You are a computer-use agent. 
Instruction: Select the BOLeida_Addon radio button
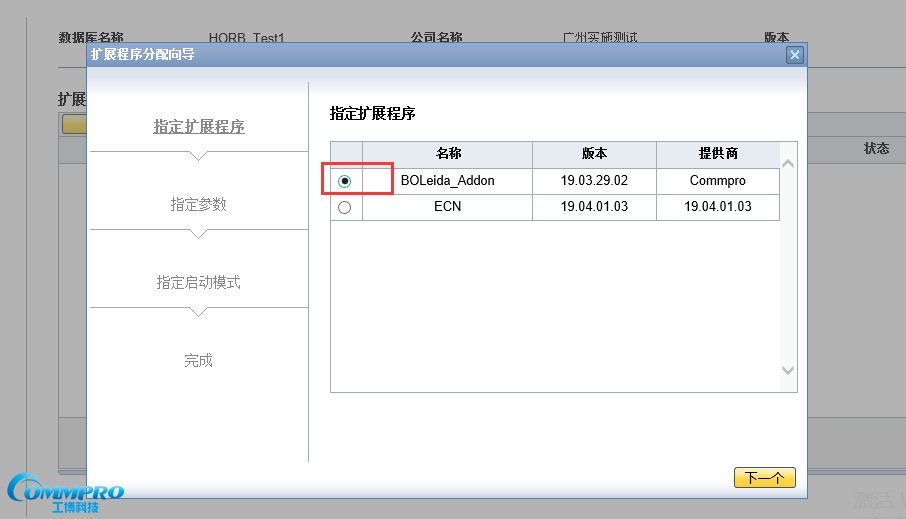(345, 181)
